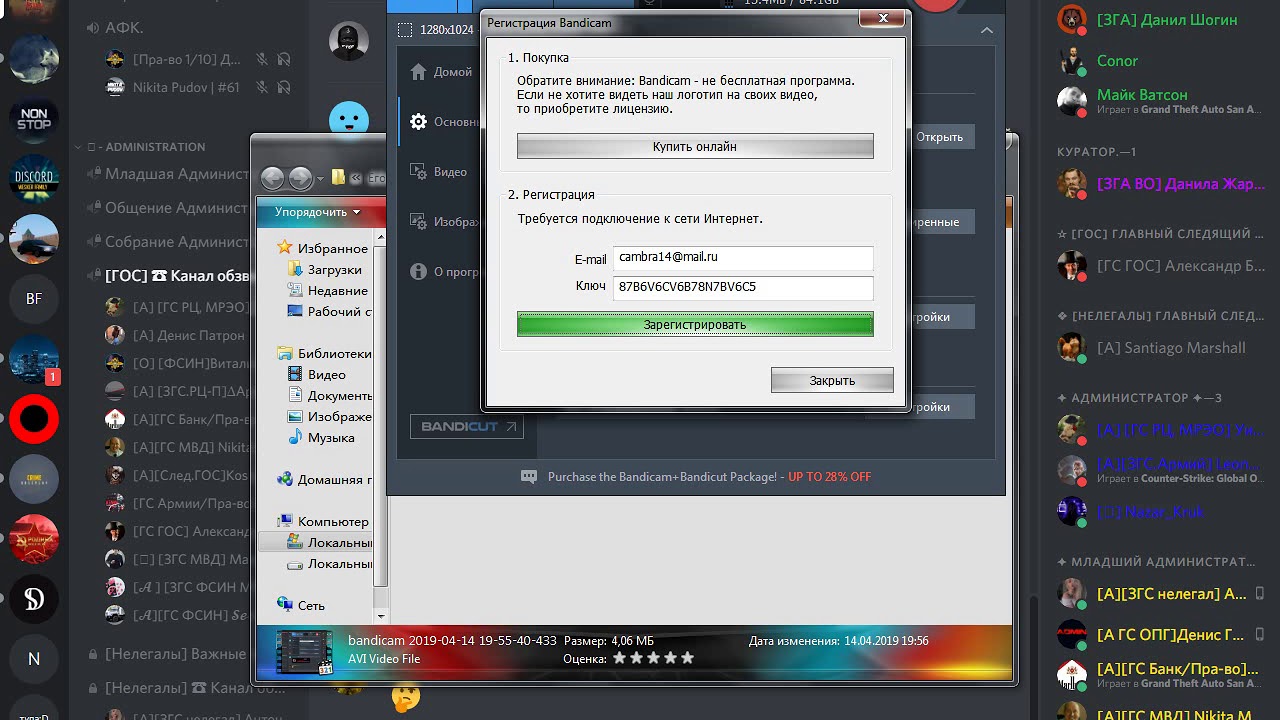
Task: Click the green Зарегистрировать button
Action: click(x=695, y=324)
